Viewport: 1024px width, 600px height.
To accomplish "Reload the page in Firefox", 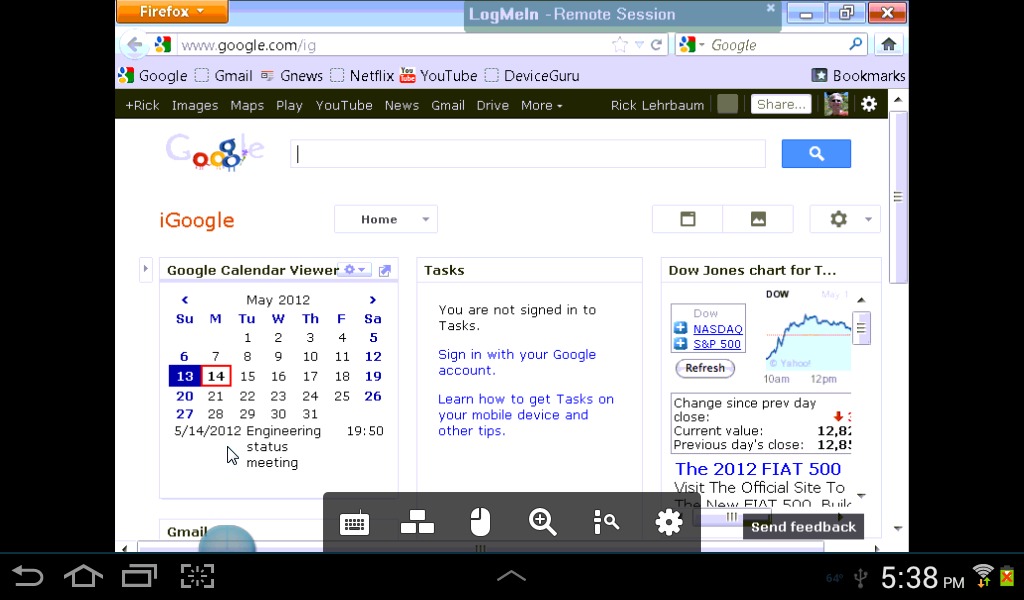I will (x=656, y=44).
